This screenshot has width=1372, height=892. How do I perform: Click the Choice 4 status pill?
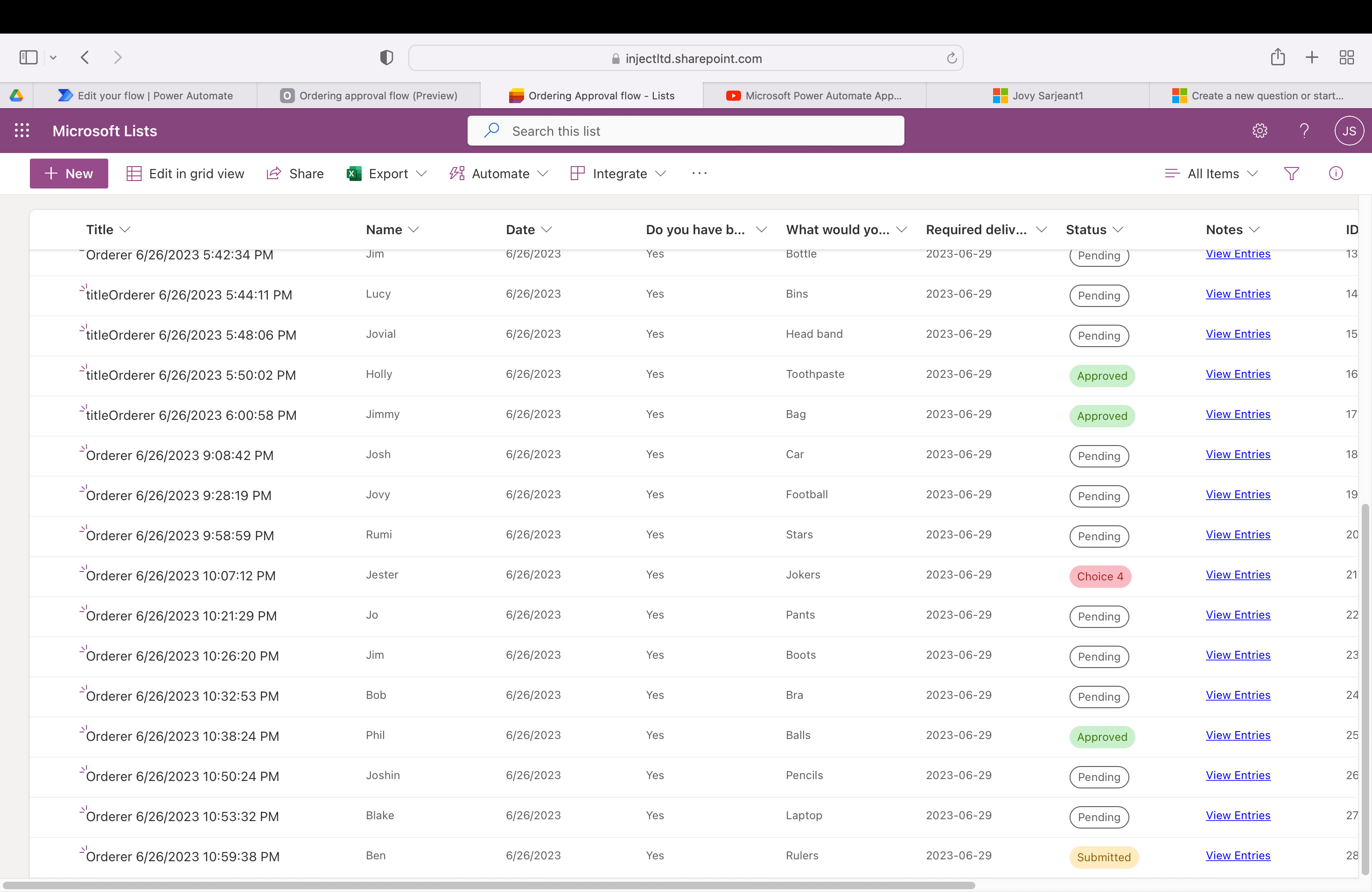(1099, 576)
